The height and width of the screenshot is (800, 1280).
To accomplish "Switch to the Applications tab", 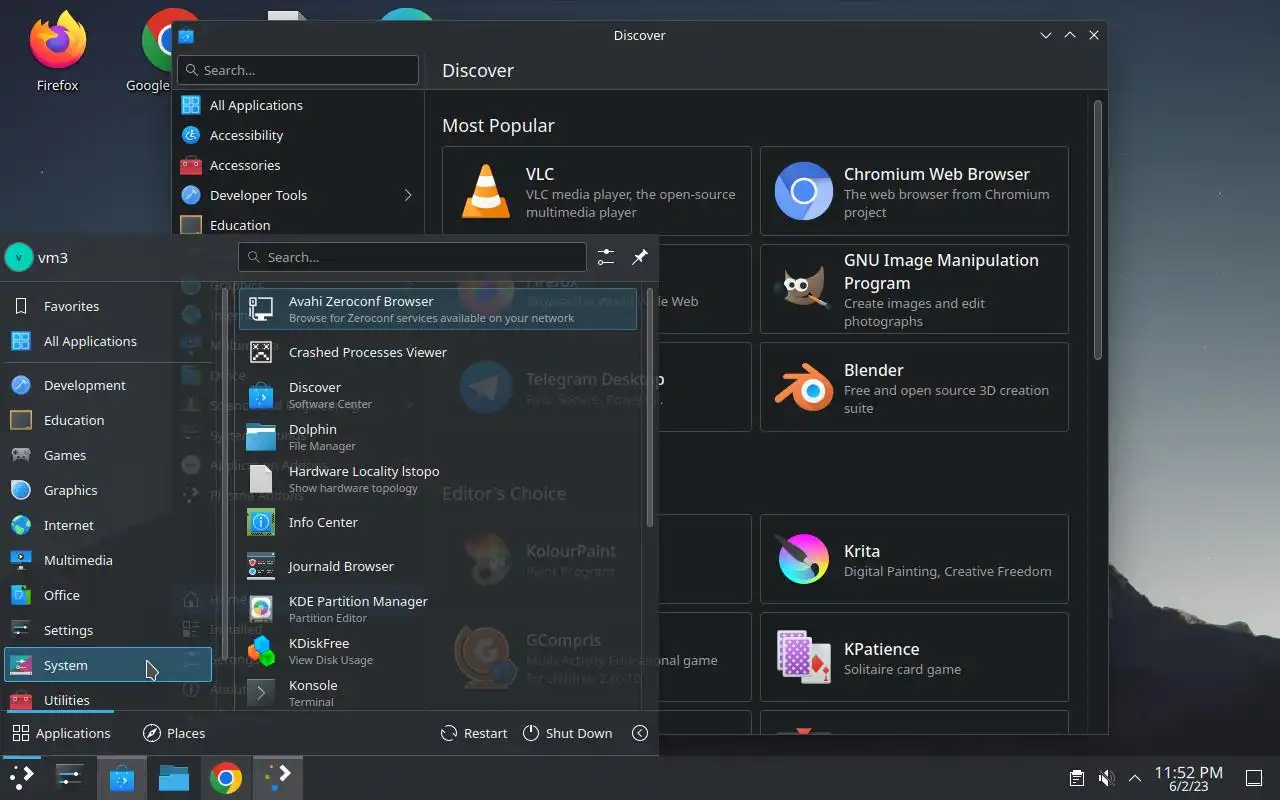I will pyautogui.click(x=61, y=733).
